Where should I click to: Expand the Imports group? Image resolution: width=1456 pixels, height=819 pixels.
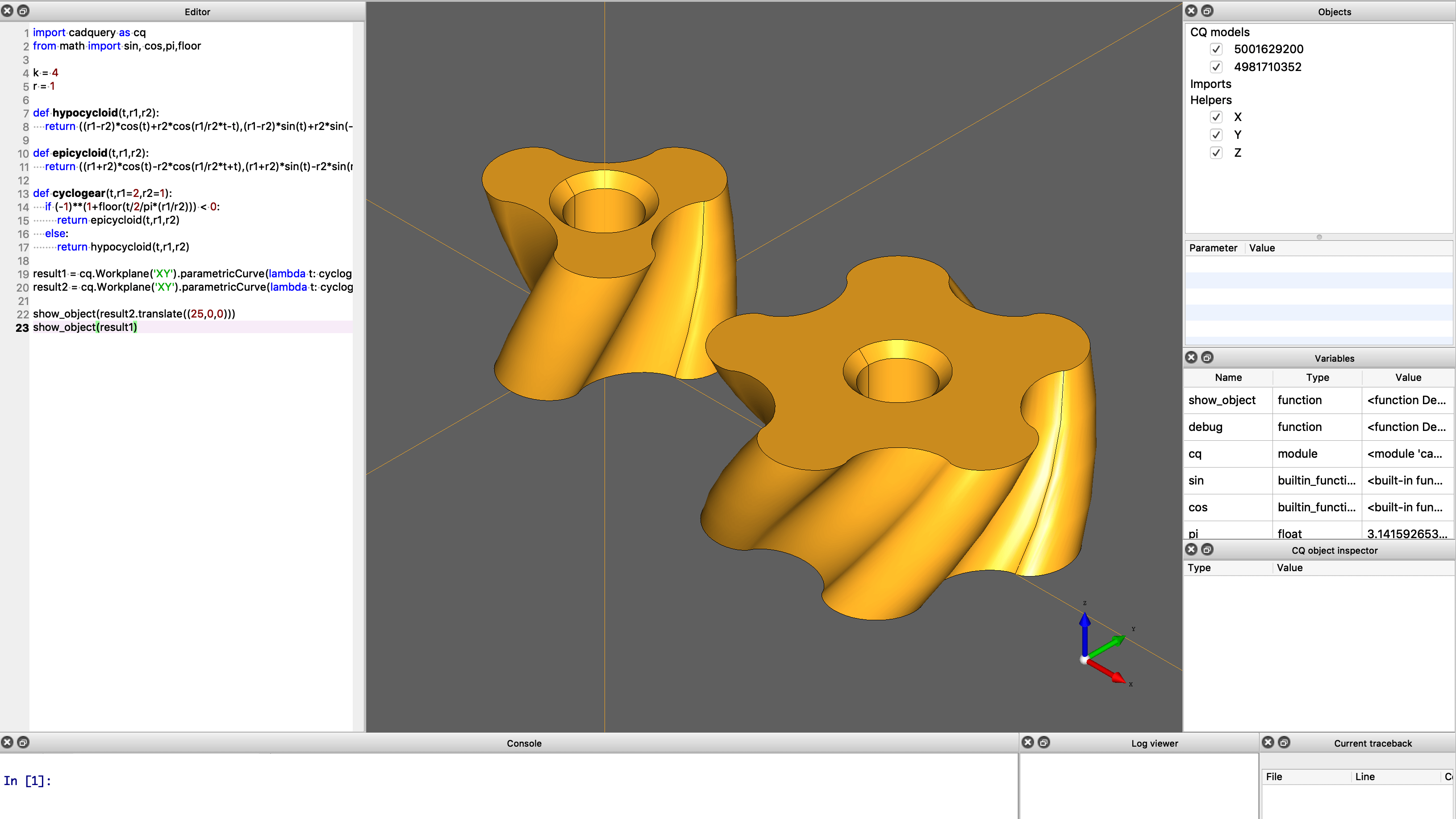point(1210,84)
